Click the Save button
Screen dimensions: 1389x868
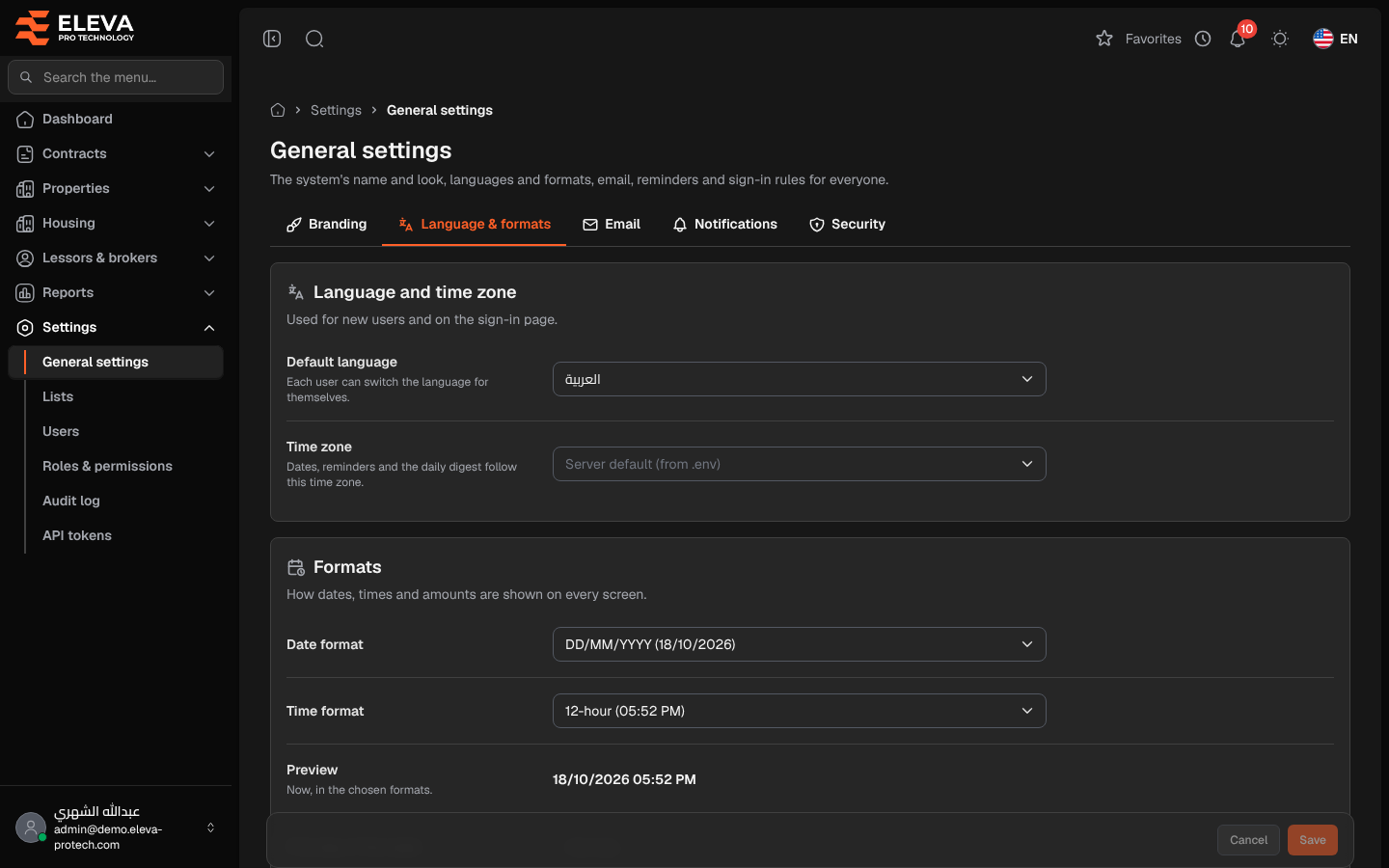click(1312, 840)
